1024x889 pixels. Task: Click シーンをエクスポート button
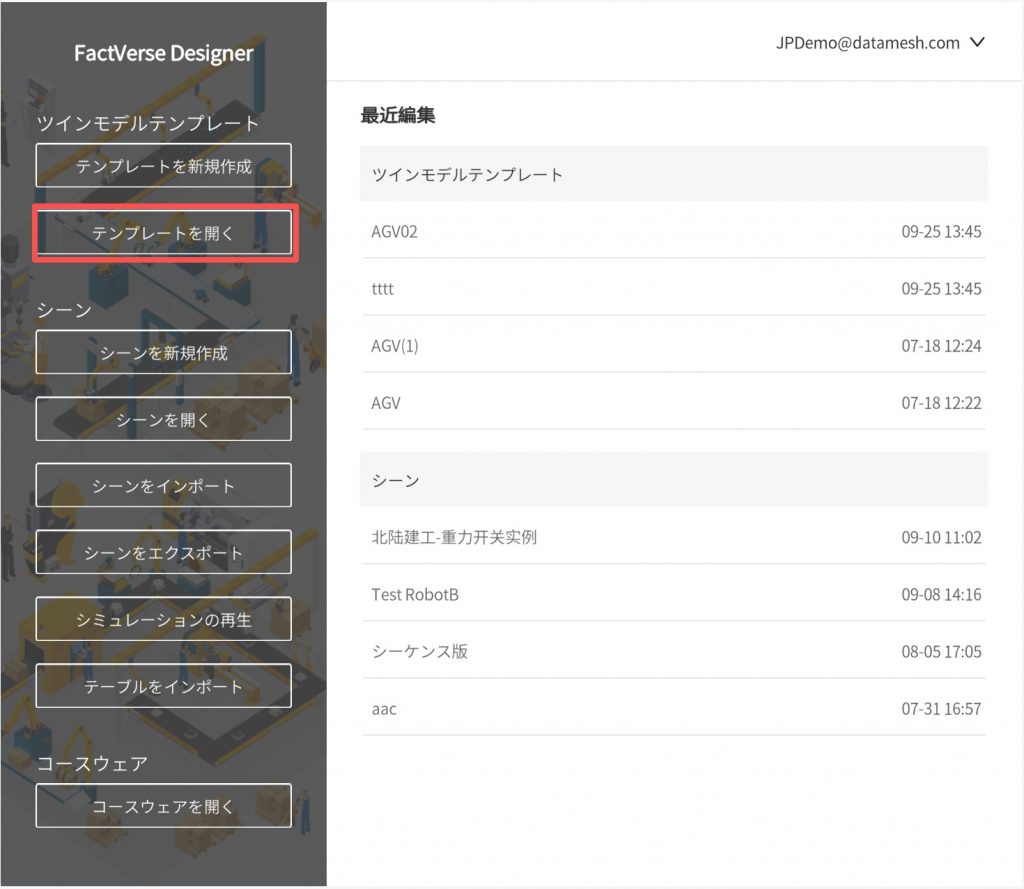pos(163,553)
